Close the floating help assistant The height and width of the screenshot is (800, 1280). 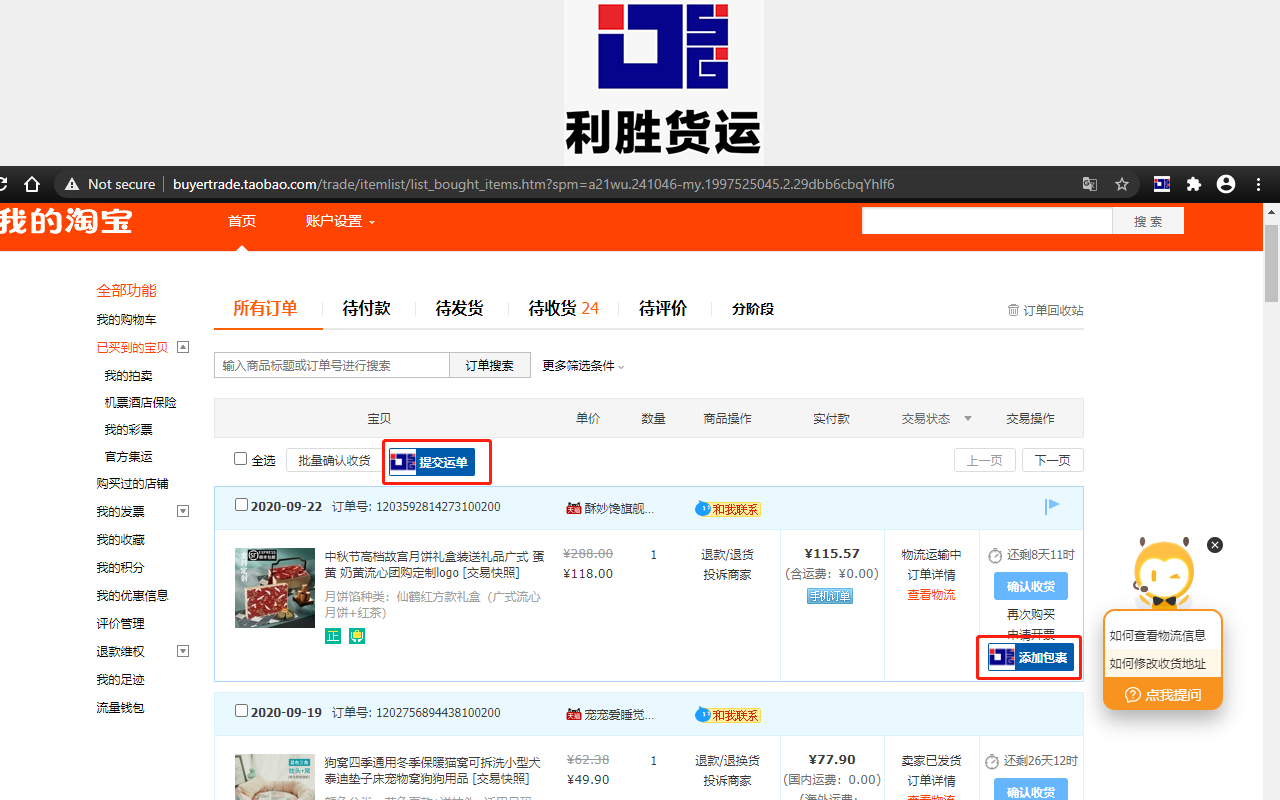1215,545
